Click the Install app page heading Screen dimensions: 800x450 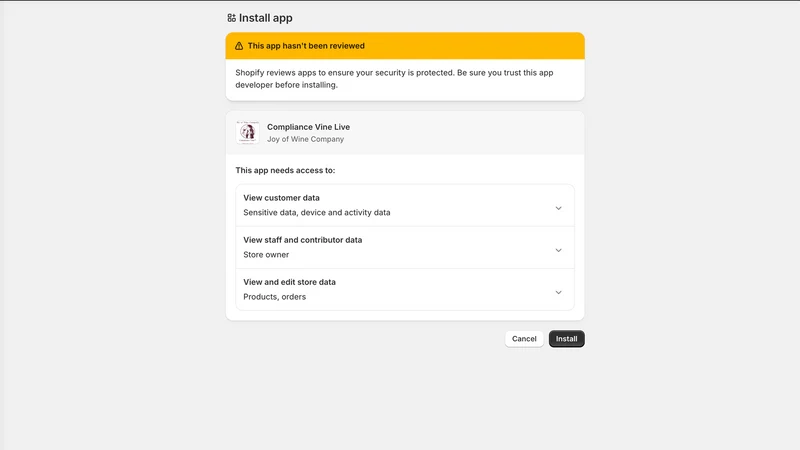tap(265, 18)
